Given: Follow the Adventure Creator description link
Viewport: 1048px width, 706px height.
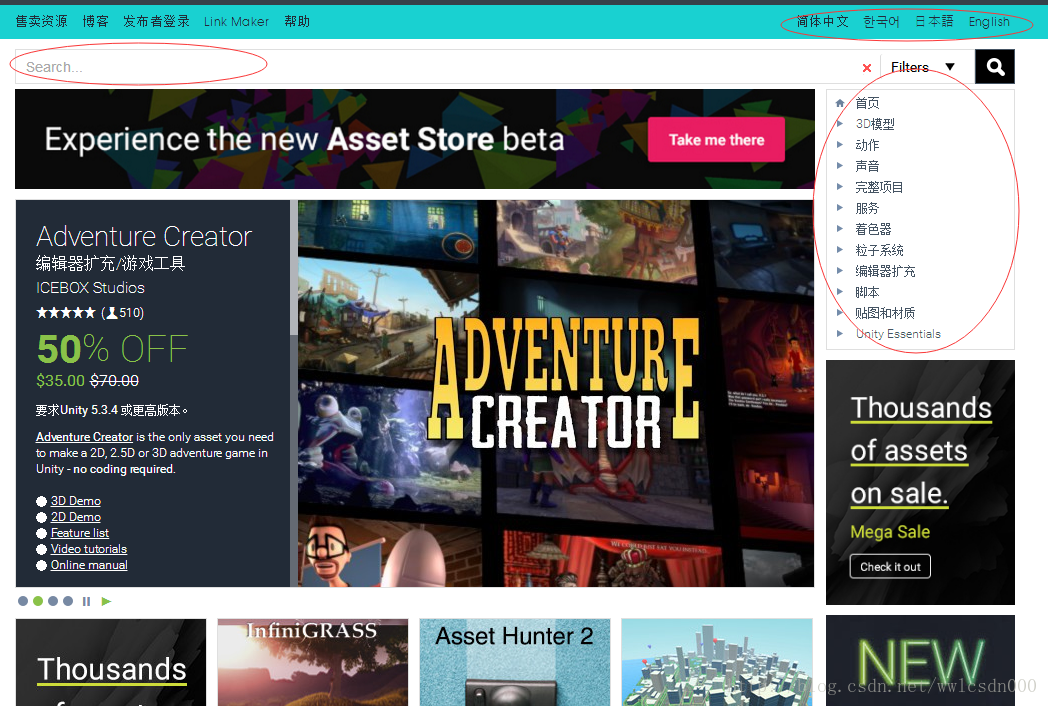Looking at the screenshot, I should pos(85,437).
